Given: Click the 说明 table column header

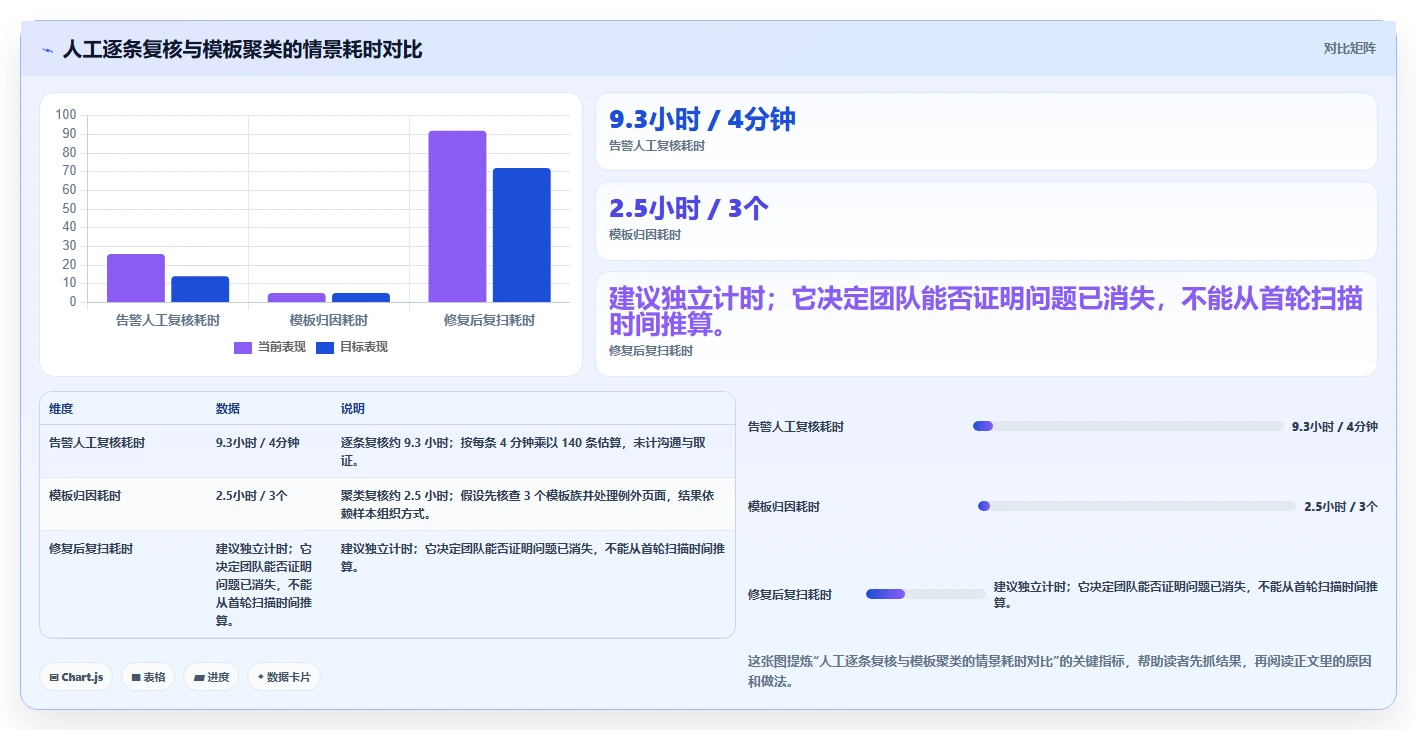Looking at the screenshot, I should (353, 409).
